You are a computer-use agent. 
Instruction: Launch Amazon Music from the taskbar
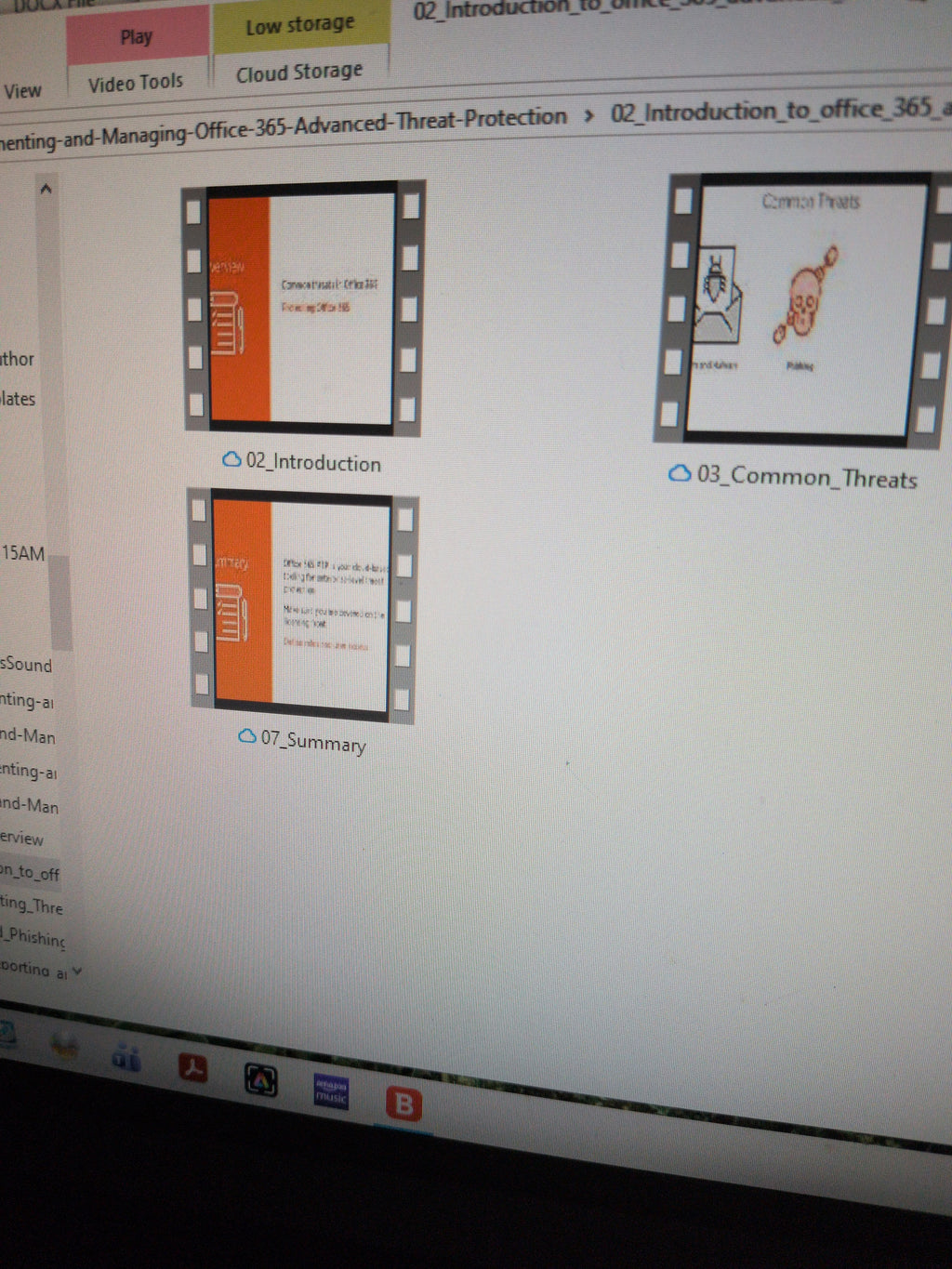click(331, 1091)
